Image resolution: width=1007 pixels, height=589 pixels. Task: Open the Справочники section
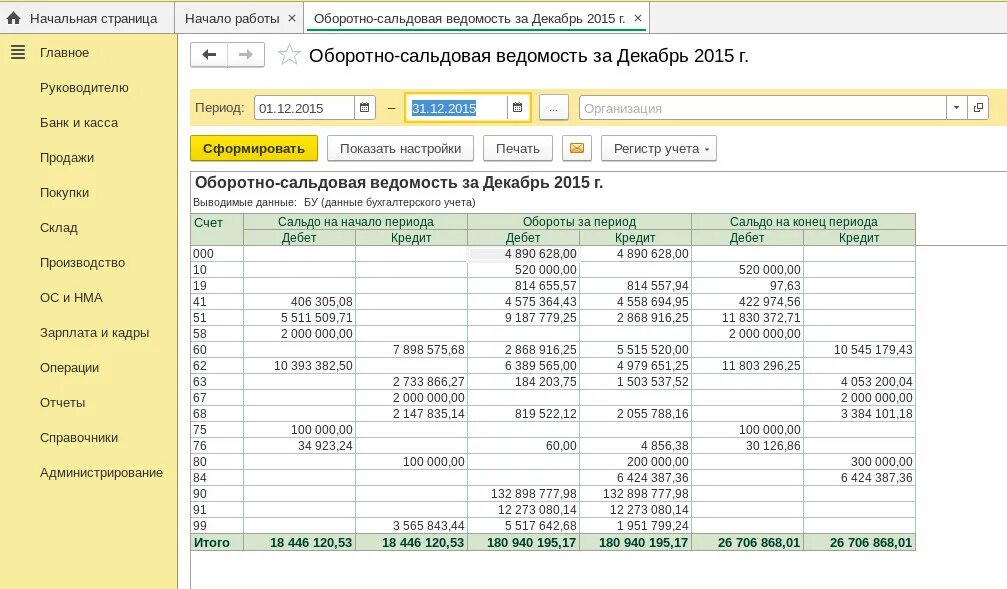pos(79,437)
